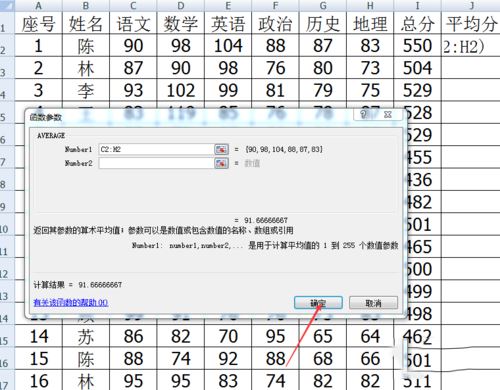The image size is (500, 390).
Task: Select seat number 14 cell
Action: (x=39, y=336)
